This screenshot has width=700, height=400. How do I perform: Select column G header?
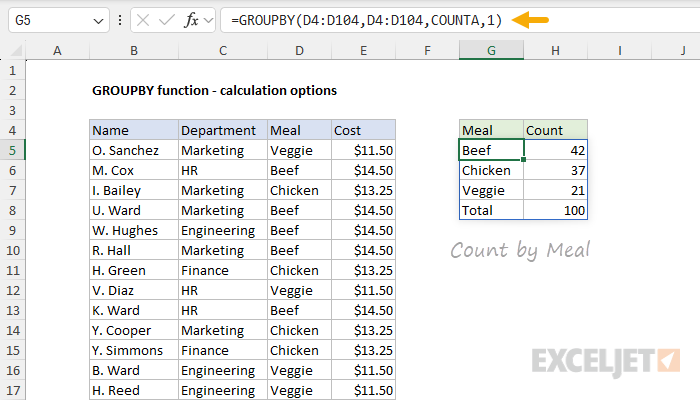click(491, 51)
